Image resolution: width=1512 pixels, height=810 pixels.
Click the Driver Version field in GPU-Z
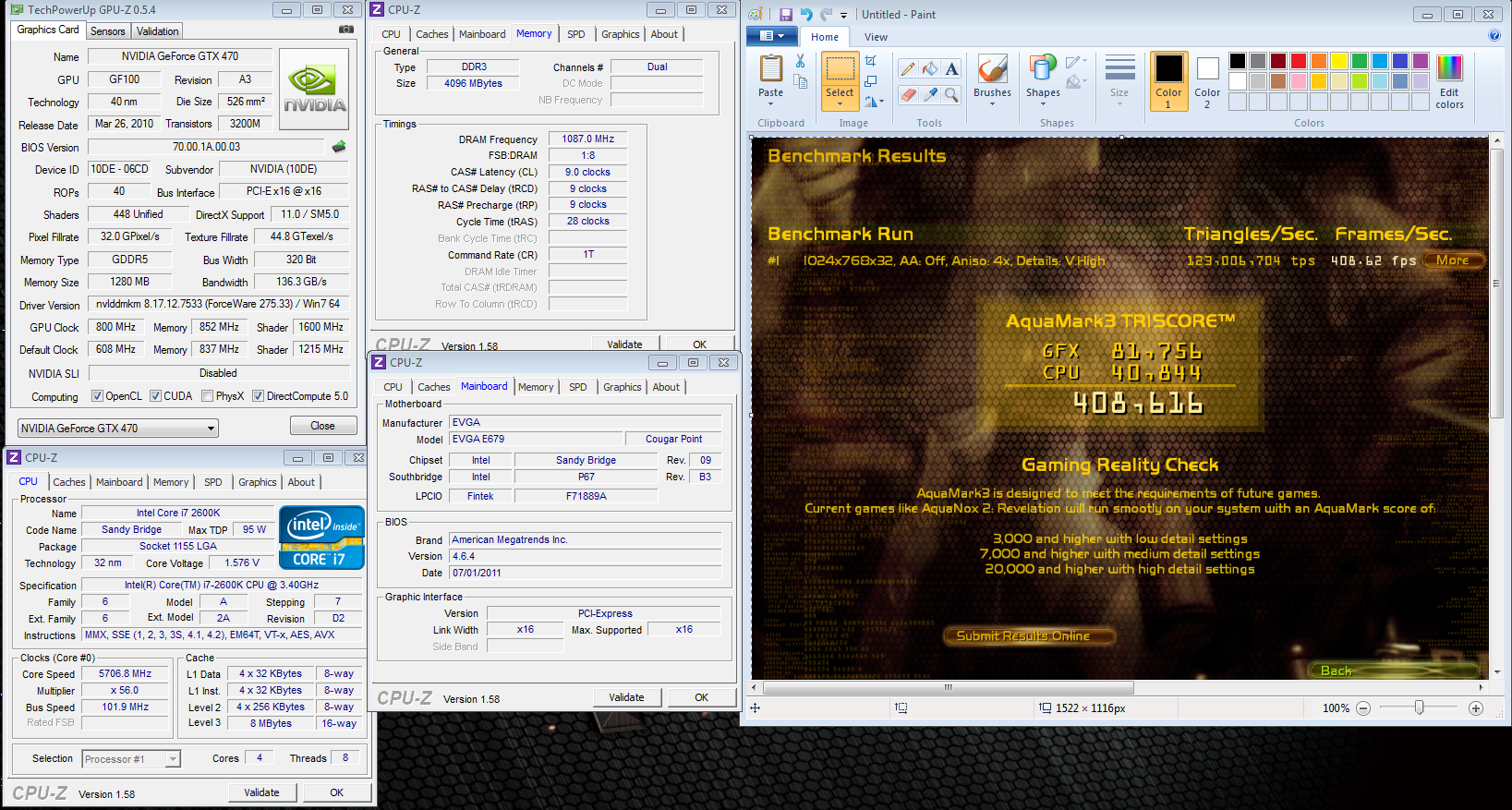[x=218, y=304]
